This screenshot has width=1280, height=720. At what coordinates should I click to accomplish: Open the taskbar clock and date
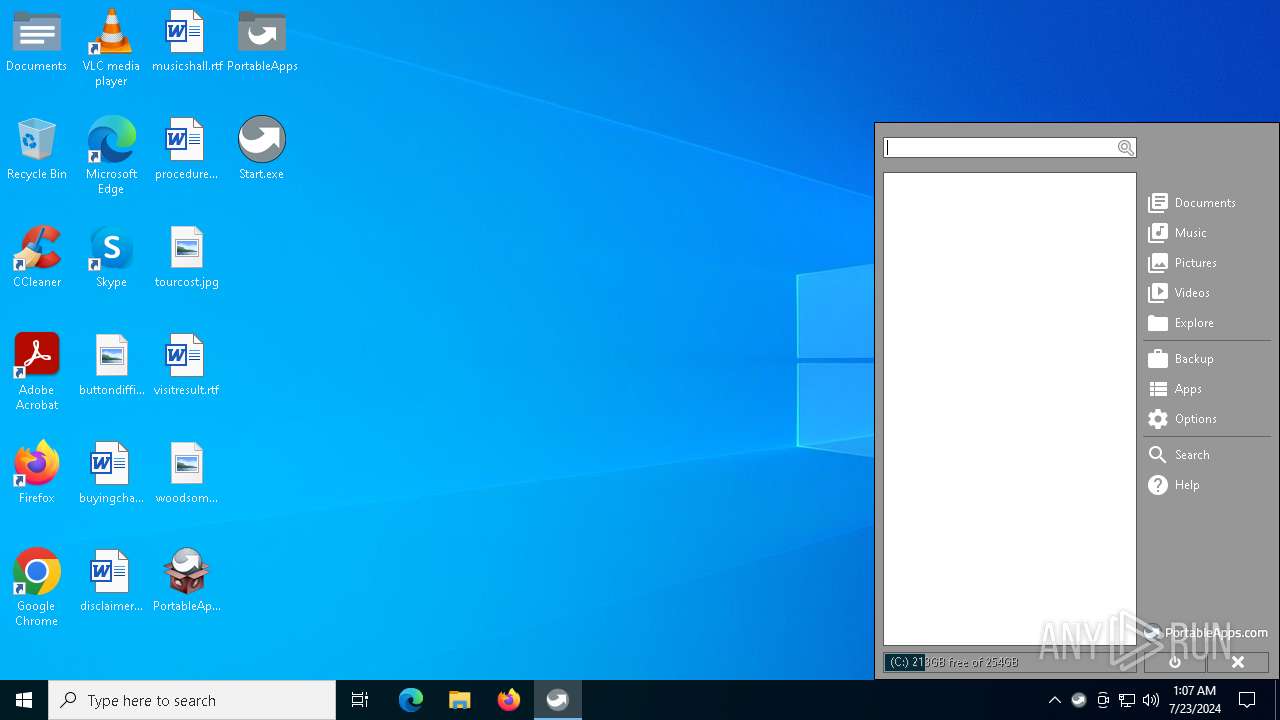point(1194,700)
